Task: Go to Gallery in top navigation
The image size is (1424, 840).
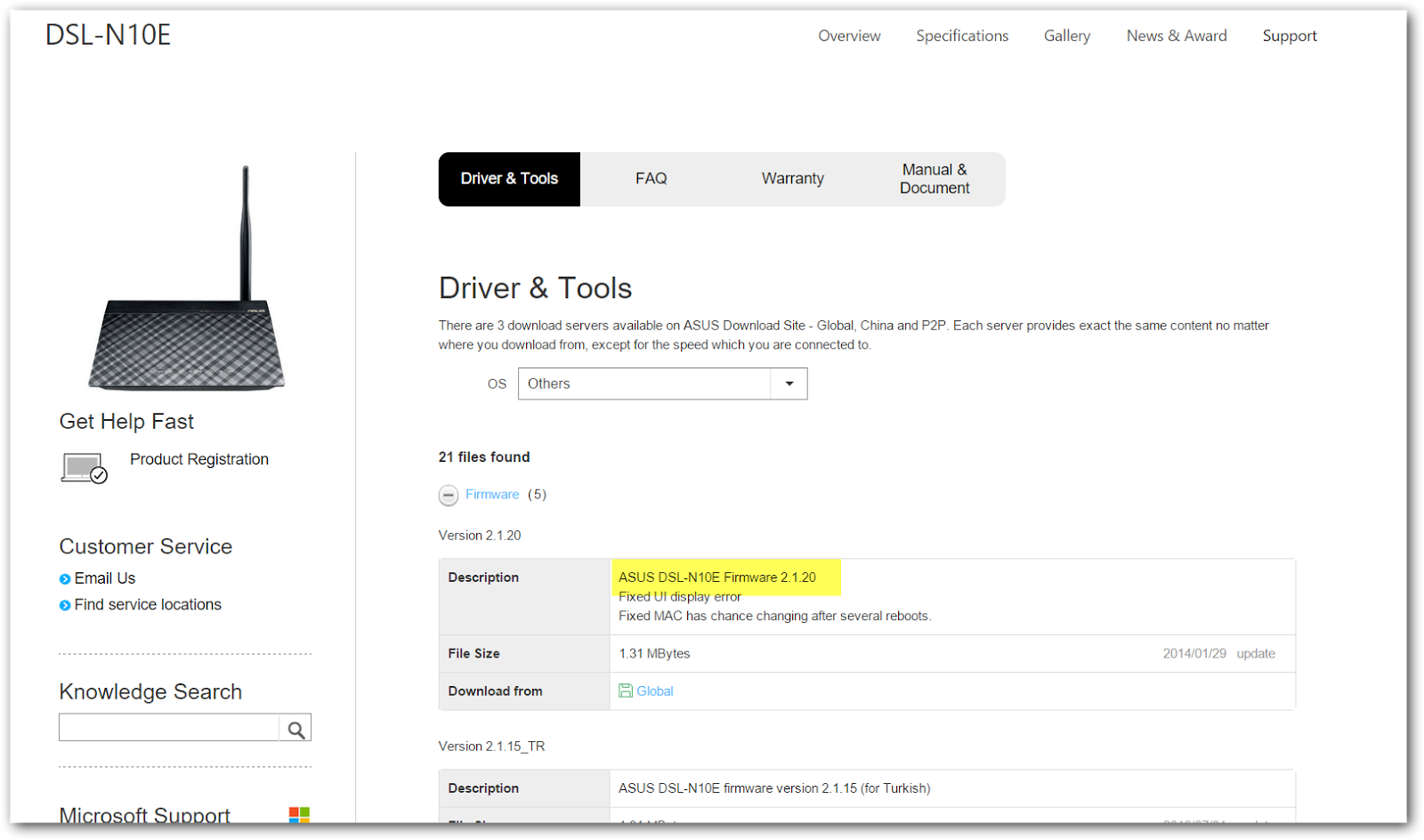Action: [x=1067, y=36]
